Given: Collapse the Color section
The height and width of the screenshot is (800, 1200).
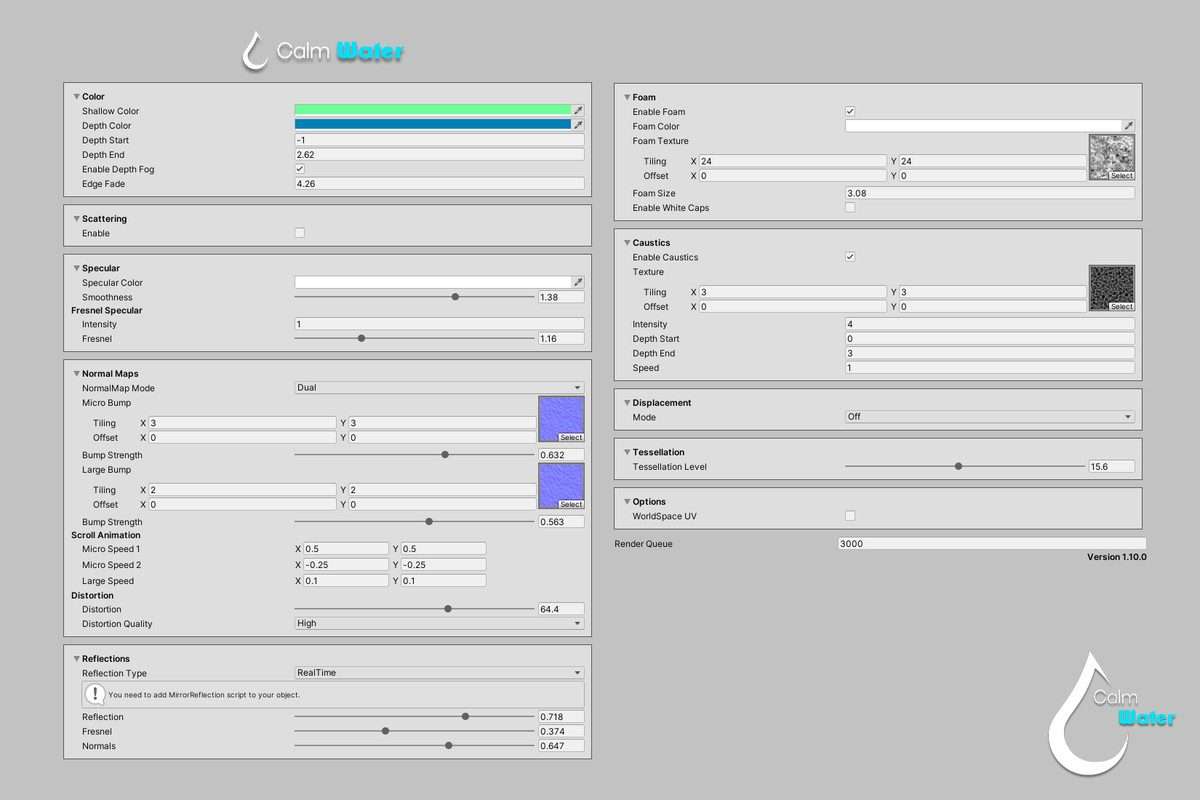Looking at the screenshot, I should click(x=76, y=97).
